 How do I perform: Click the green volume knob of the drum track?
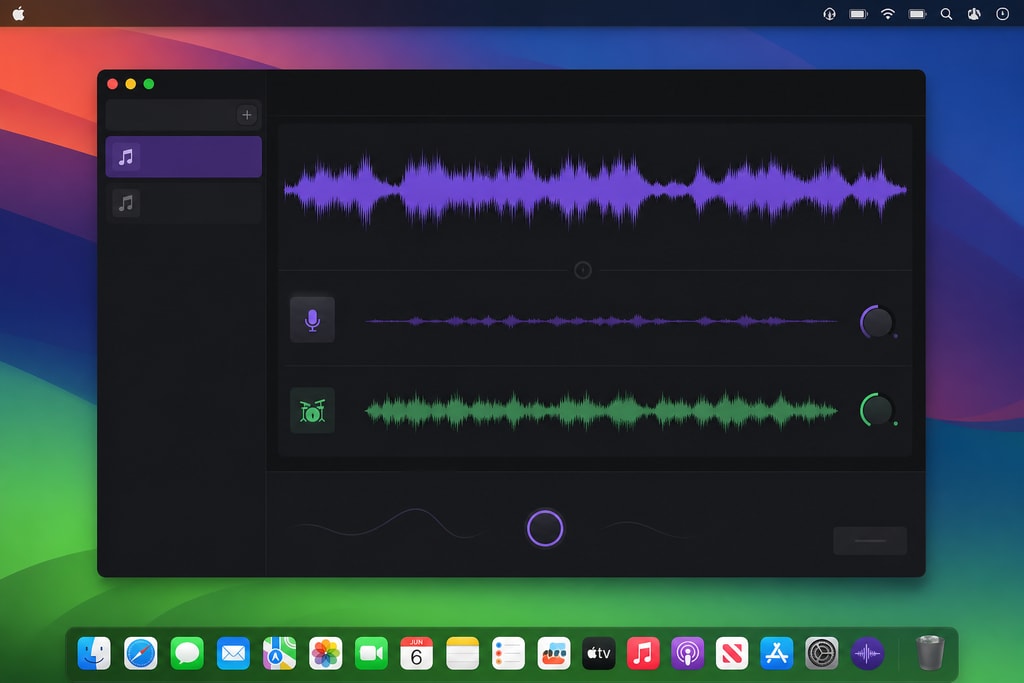point(876,411)
